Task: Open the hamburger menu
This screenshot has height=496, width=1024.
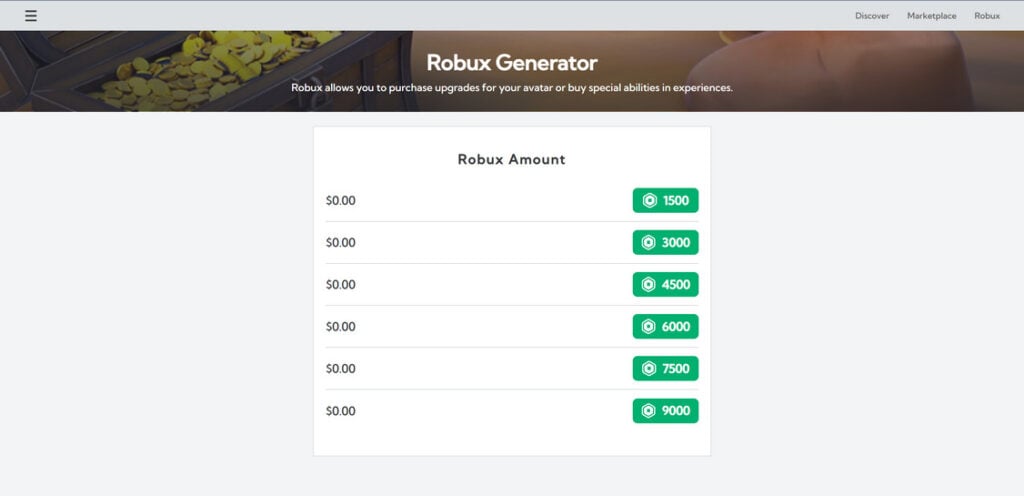Action: pyautogui.click(x=31, y=16)
